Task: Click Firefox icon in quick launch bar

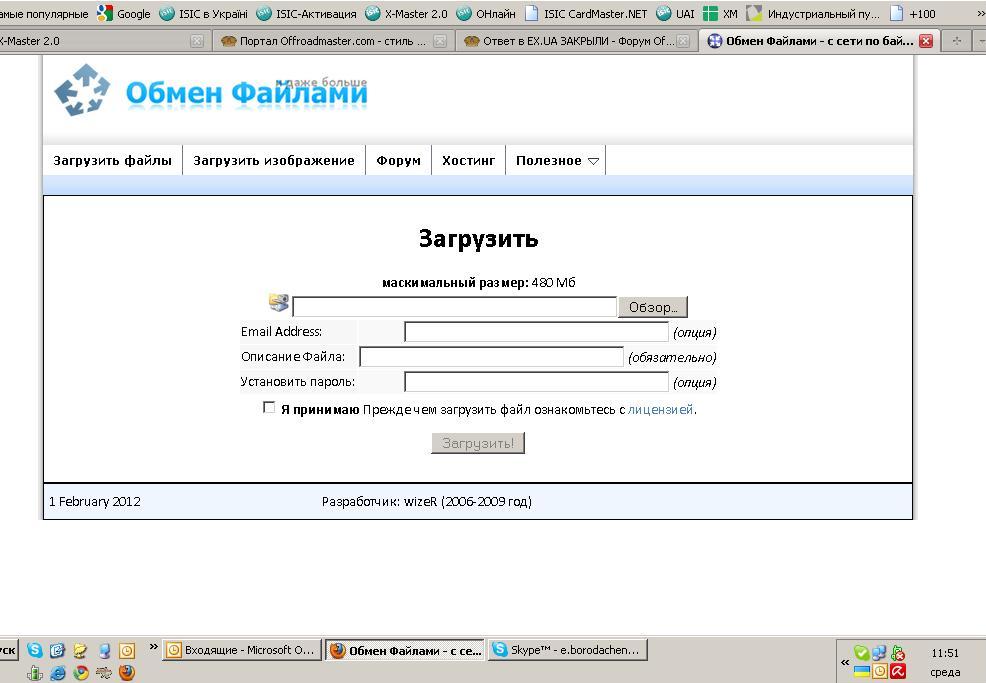Action: tap(127, 673)
